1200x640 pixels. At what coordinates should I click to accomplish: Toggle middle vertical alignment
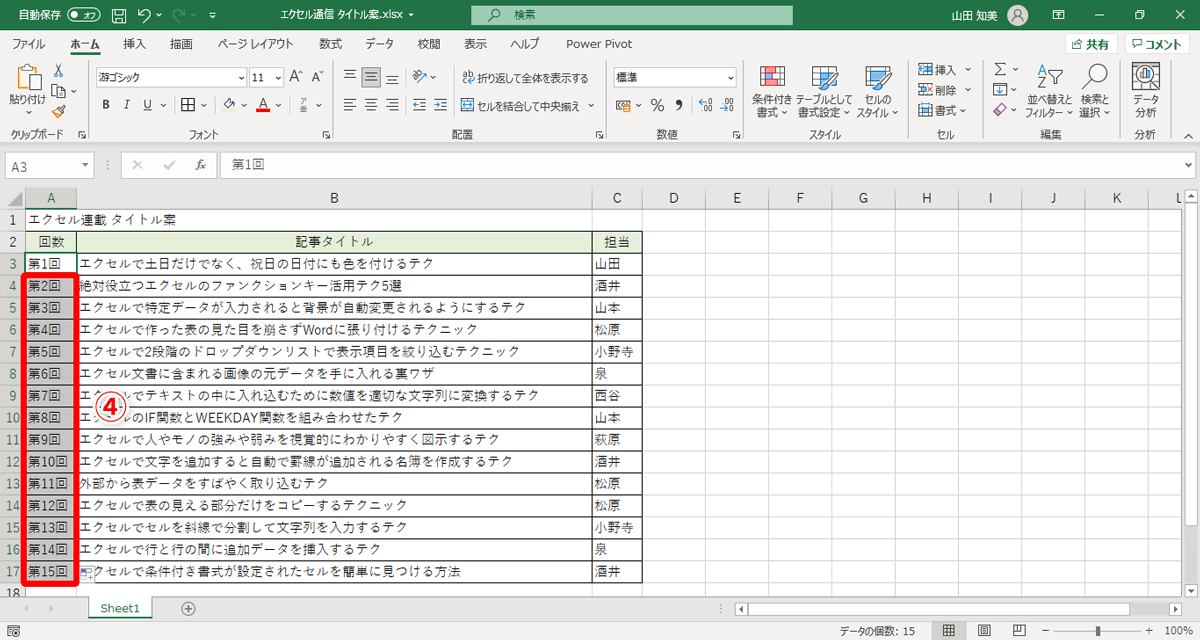[x=371, y=77]
